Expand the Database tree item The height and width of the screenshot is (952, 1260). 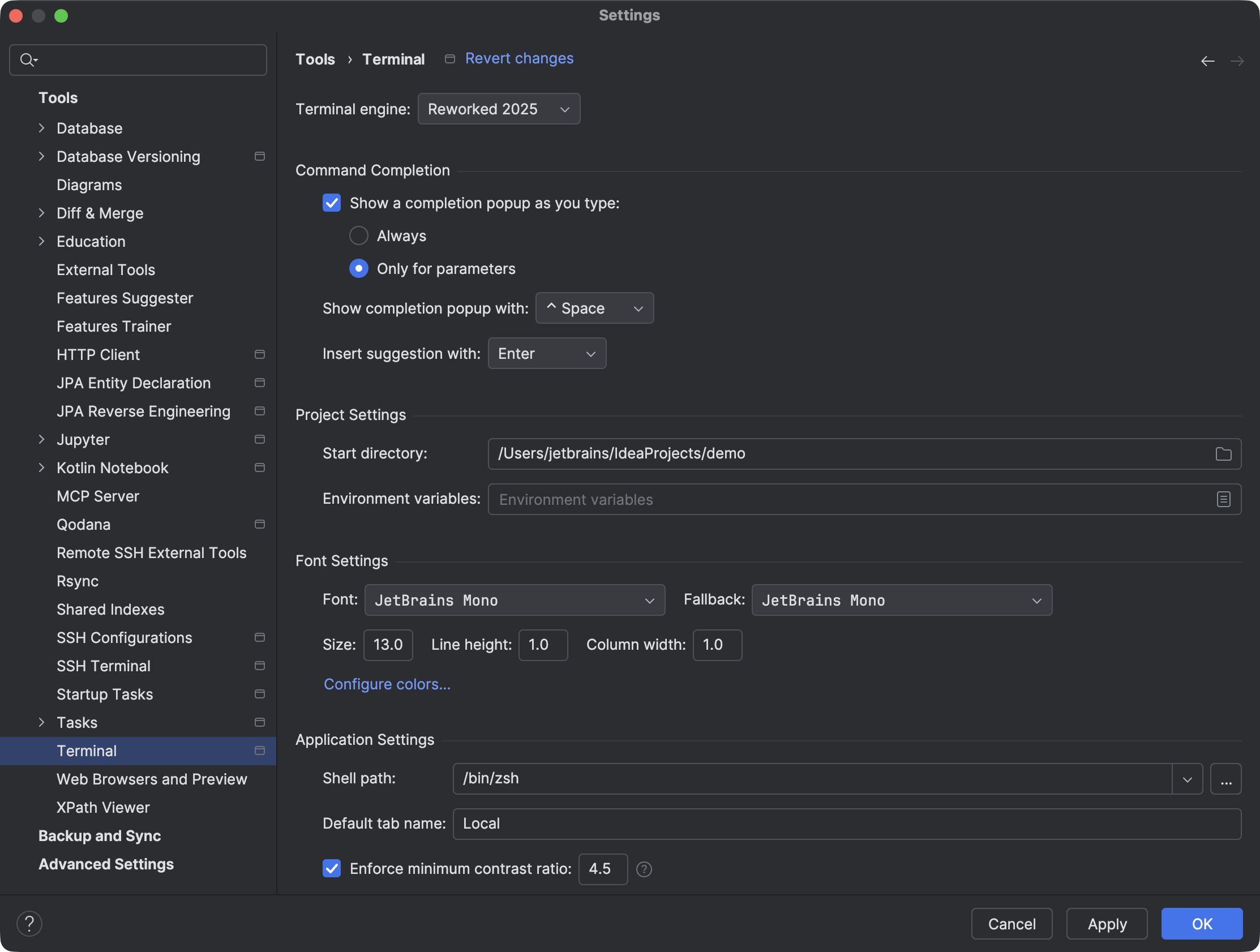41,127
